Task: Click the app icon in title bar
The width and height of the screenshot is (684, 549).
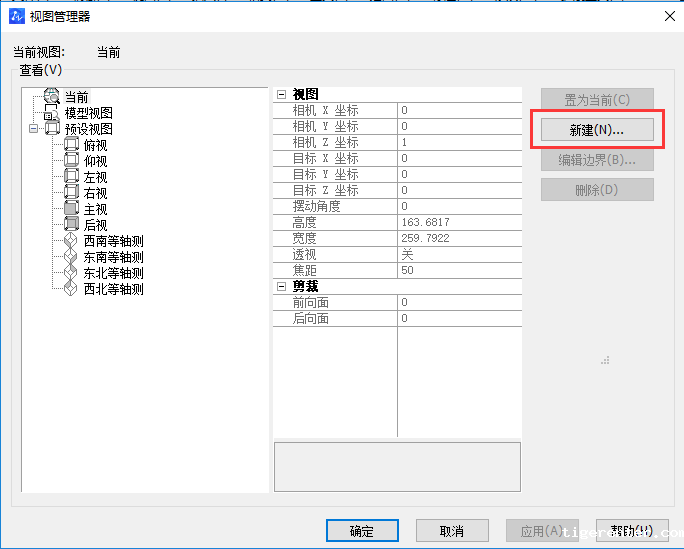Action: click(x=16, y=15)
